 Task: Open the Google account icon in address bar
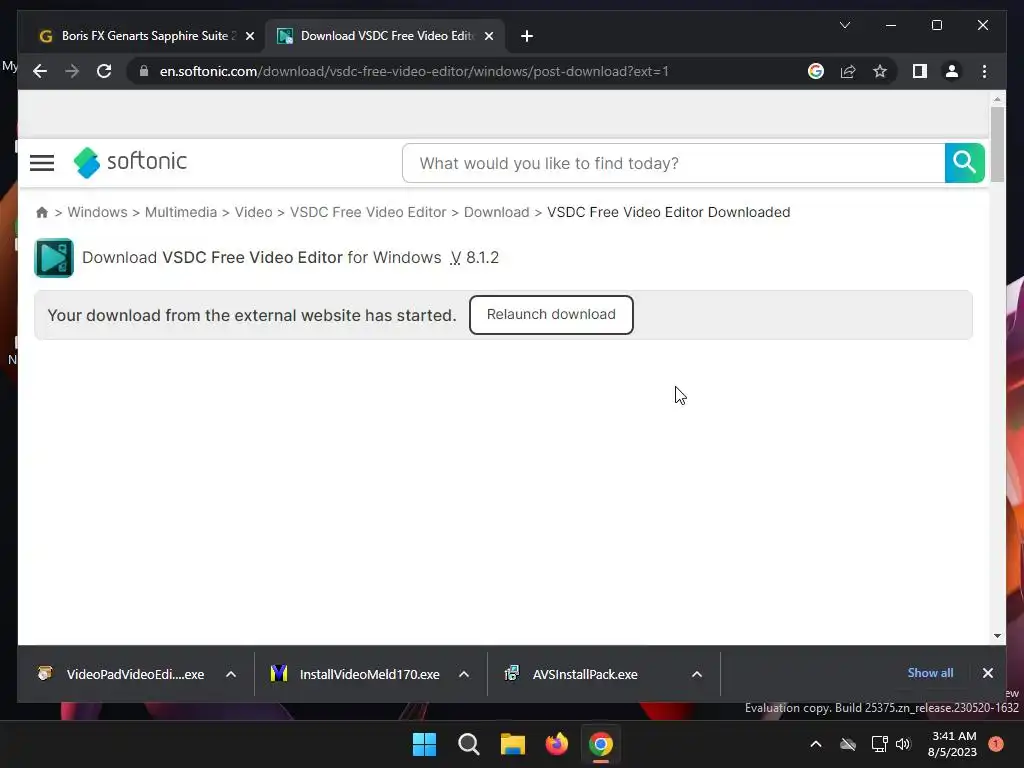816,71
